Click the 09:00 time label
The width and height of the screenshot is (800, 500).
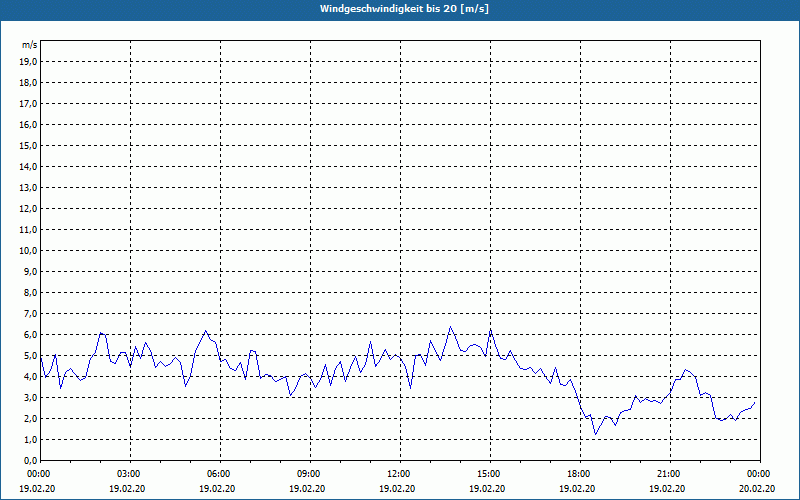point(310,474)
